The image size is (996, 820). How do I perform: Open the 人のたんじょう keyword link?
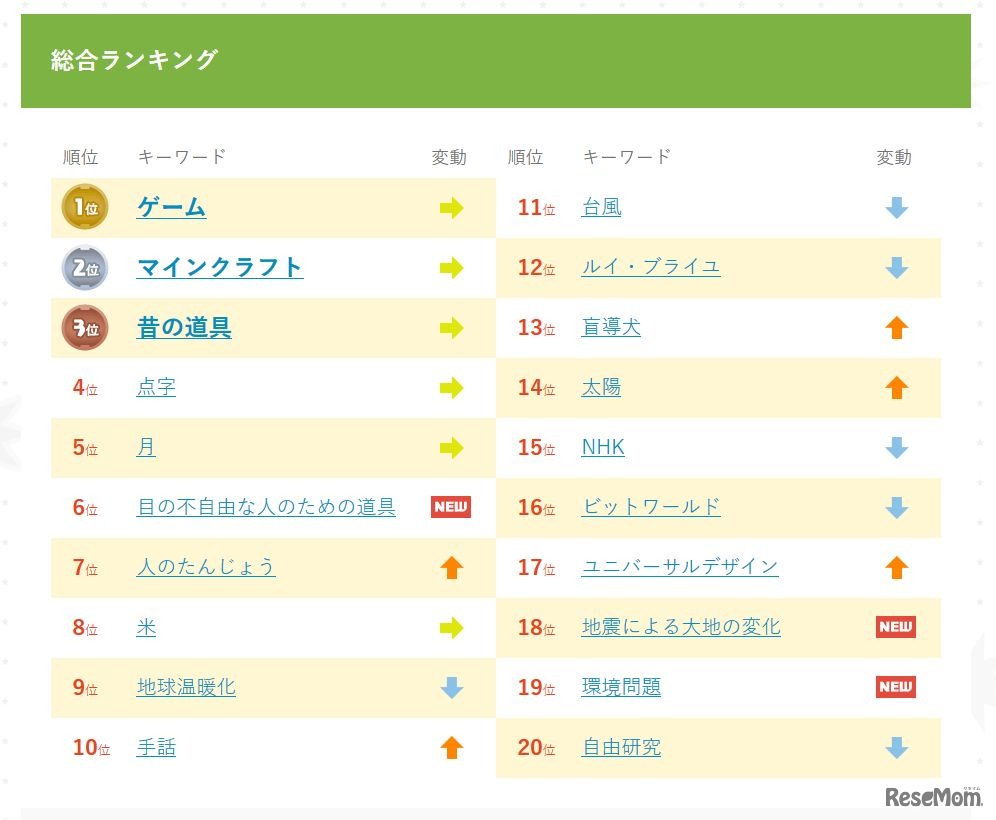pos(206,567)
